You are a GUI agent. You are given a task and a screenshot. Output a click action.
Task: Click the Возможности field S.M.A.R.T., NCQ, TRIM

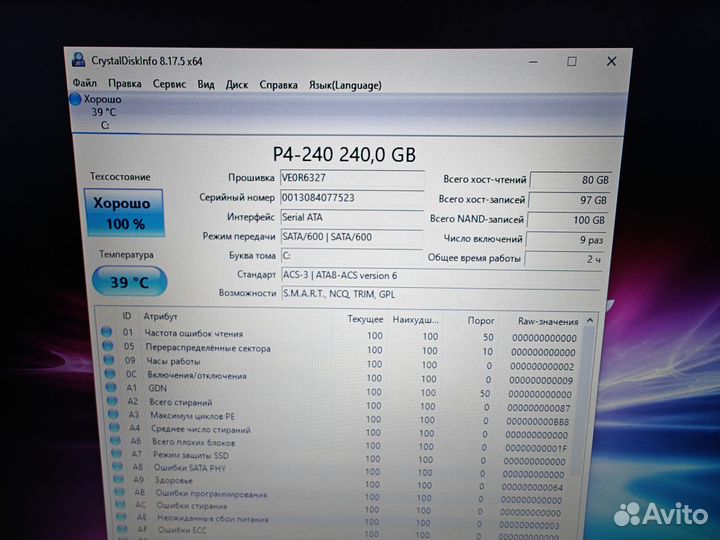(441, 294)
